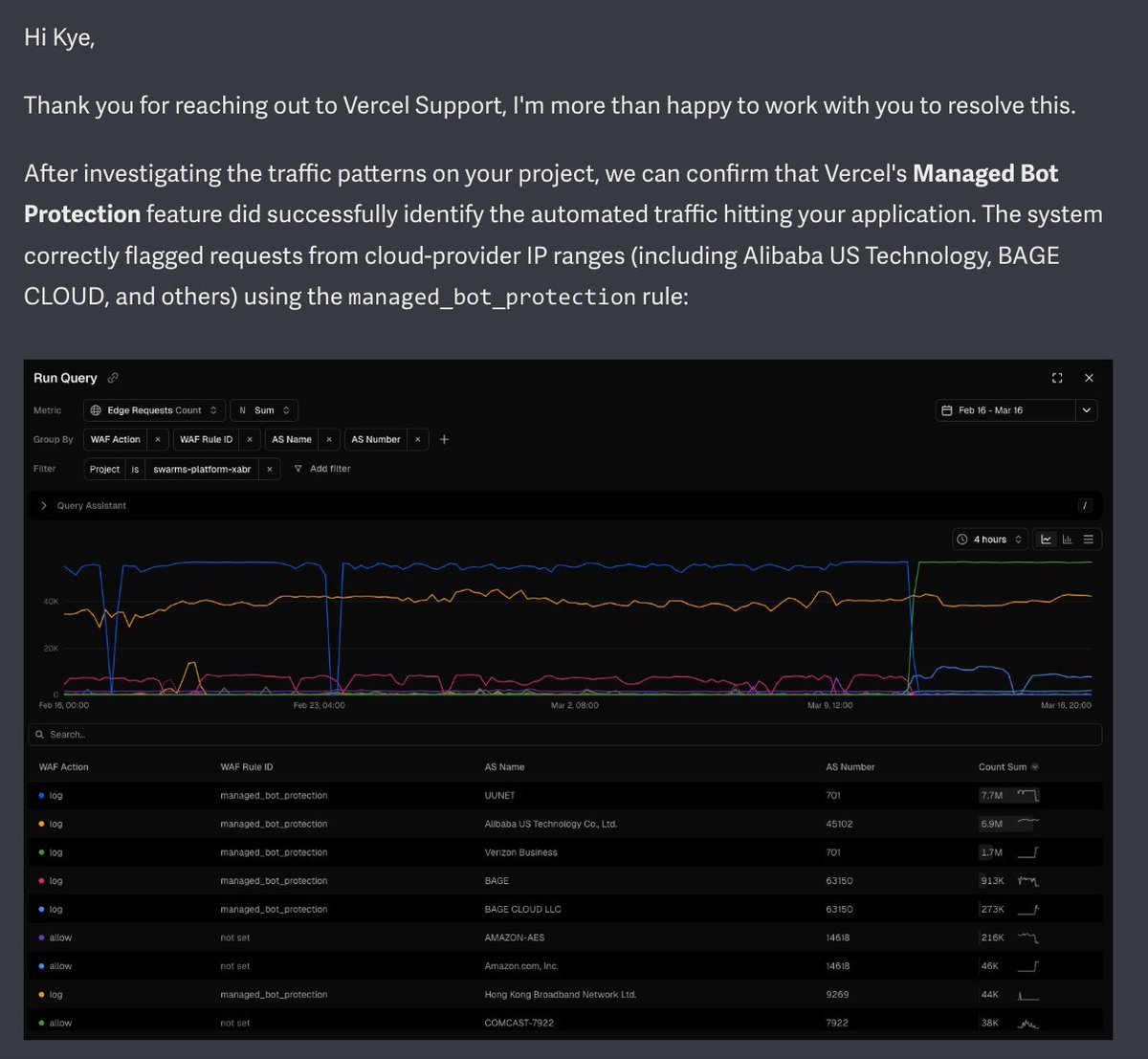
Task: Select the AS Name group-by chip
Action: point(292,440)
